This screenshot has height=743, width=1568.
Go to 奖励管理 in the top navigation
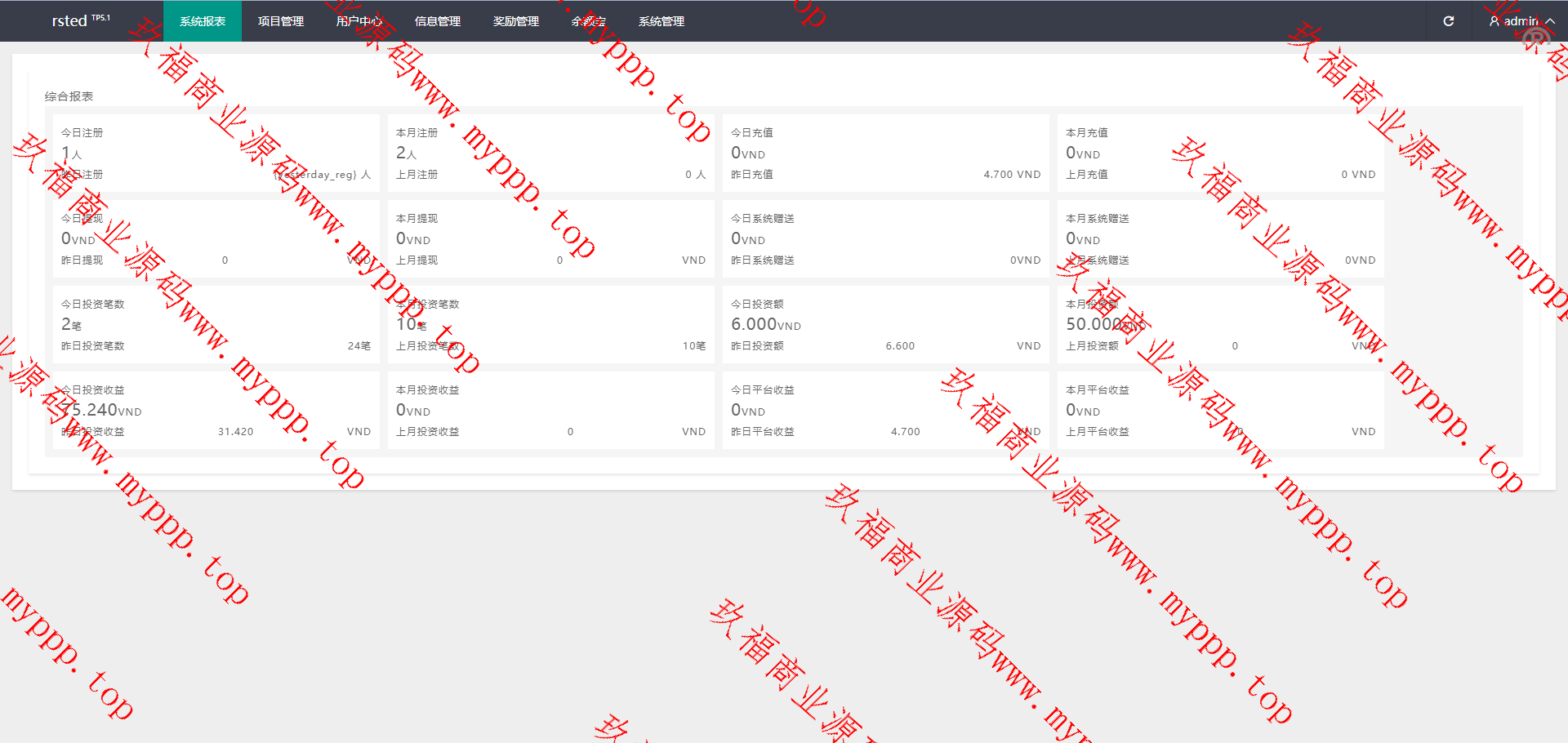coord(516,21)
